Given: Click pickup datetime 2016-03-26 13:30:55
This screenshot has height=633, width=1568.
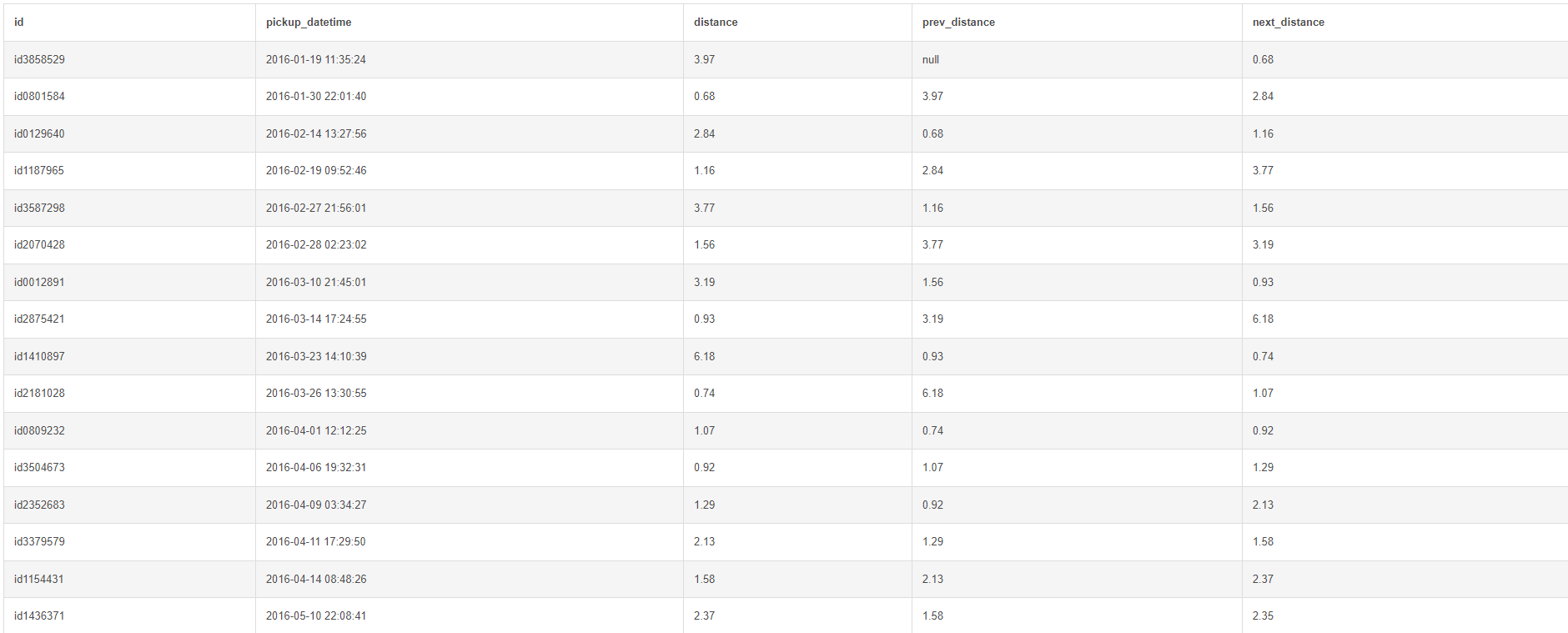Looking at the screenshot, I should (316, 394).
